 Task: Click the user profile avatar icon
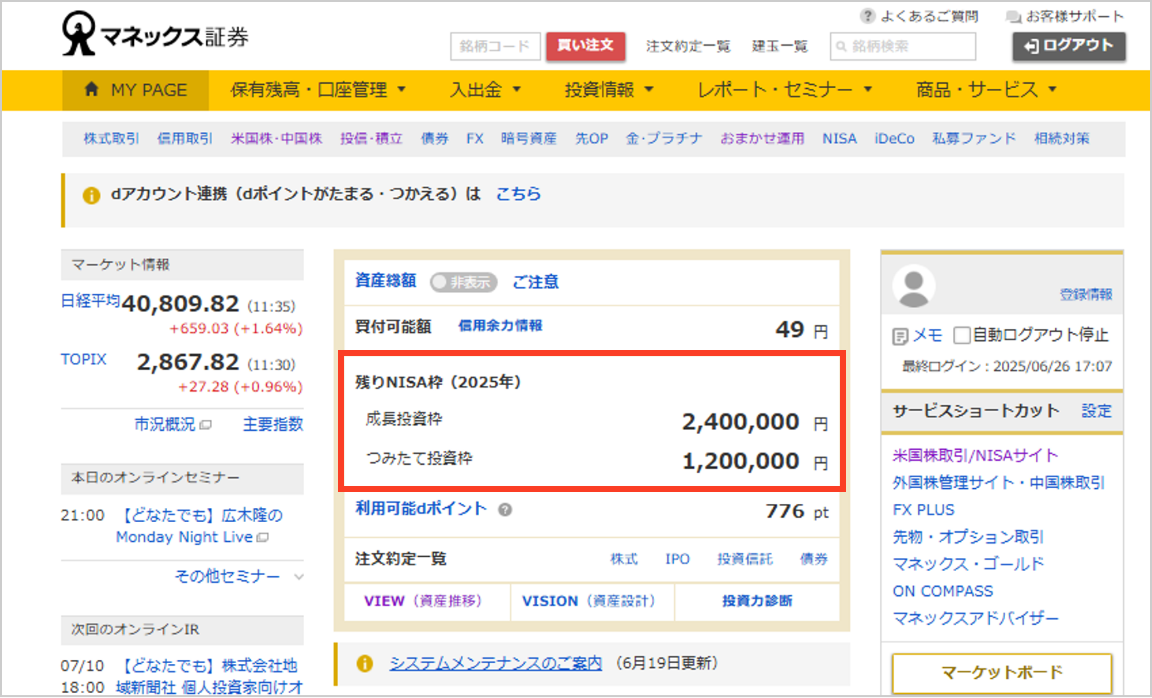coord(912,286)
